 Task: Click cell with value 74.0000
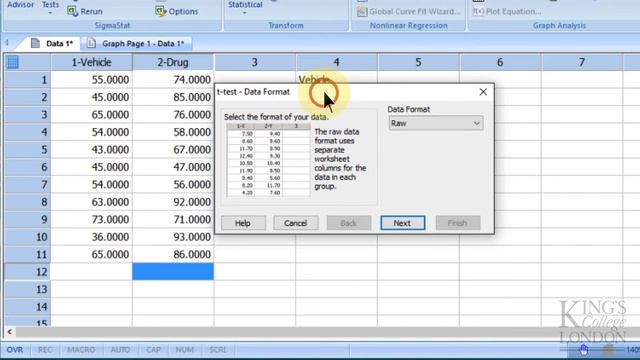click(x=173, y=80)
